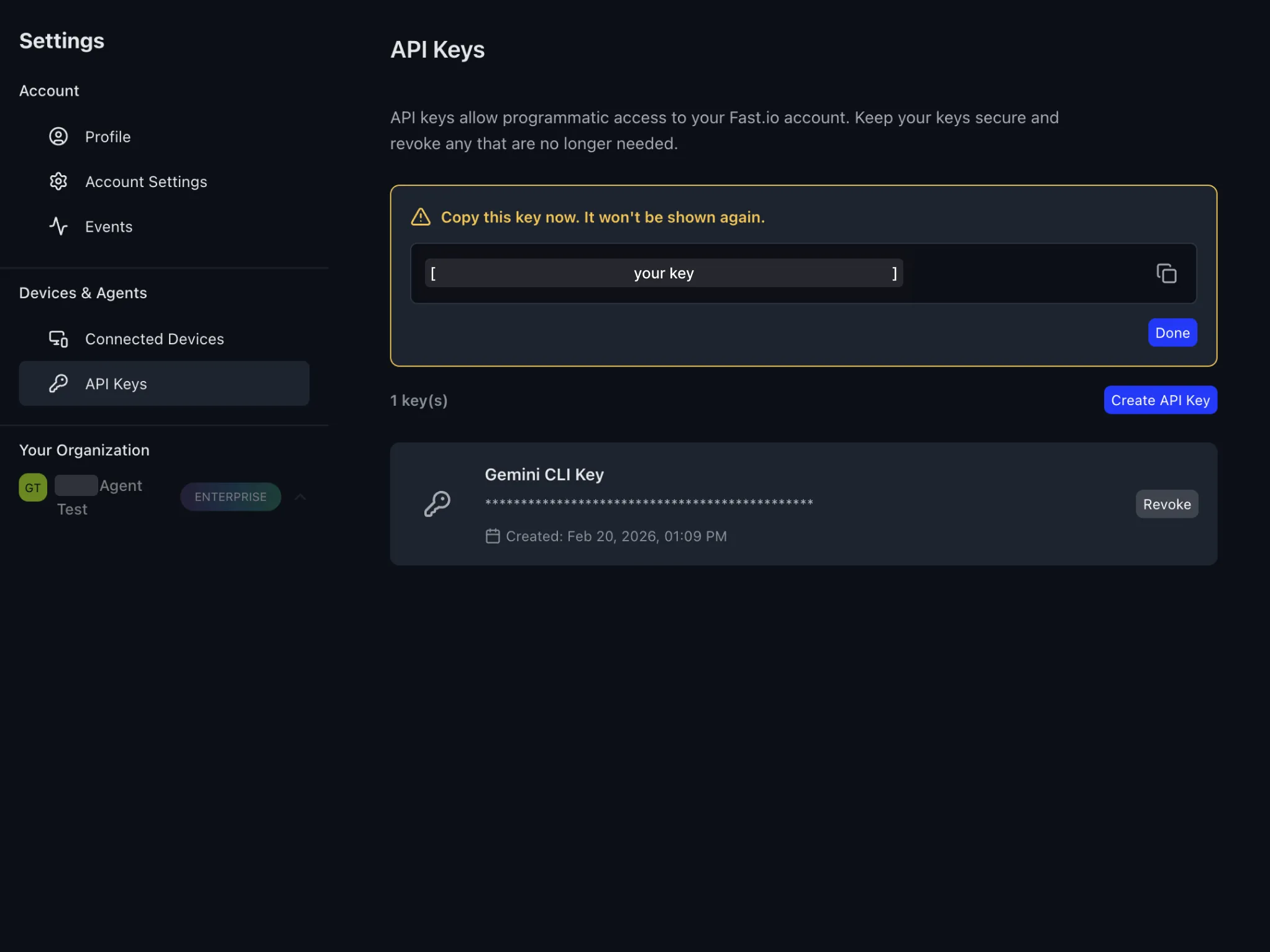Click the ENTERPRISE plan badge
The width and height of the screenshot is (1270, 952).
pyautogui.click(x=231, y=497)
